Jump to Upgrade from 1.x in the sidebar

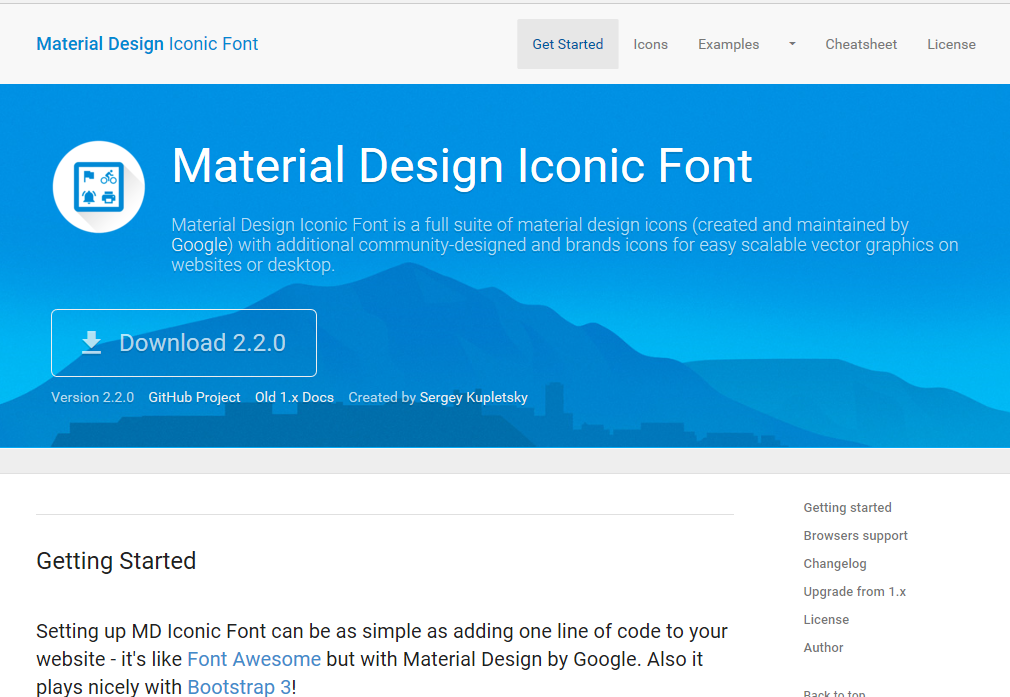[x=855, y=591]
